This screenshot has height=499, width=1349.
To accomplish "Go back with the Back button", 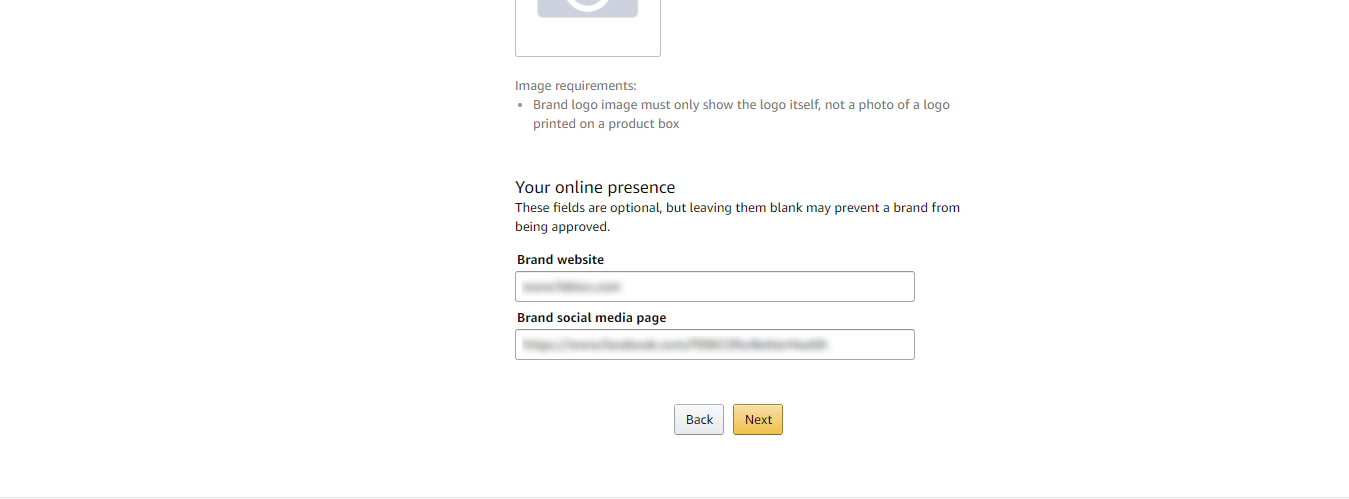I will (x=699, y=419).
